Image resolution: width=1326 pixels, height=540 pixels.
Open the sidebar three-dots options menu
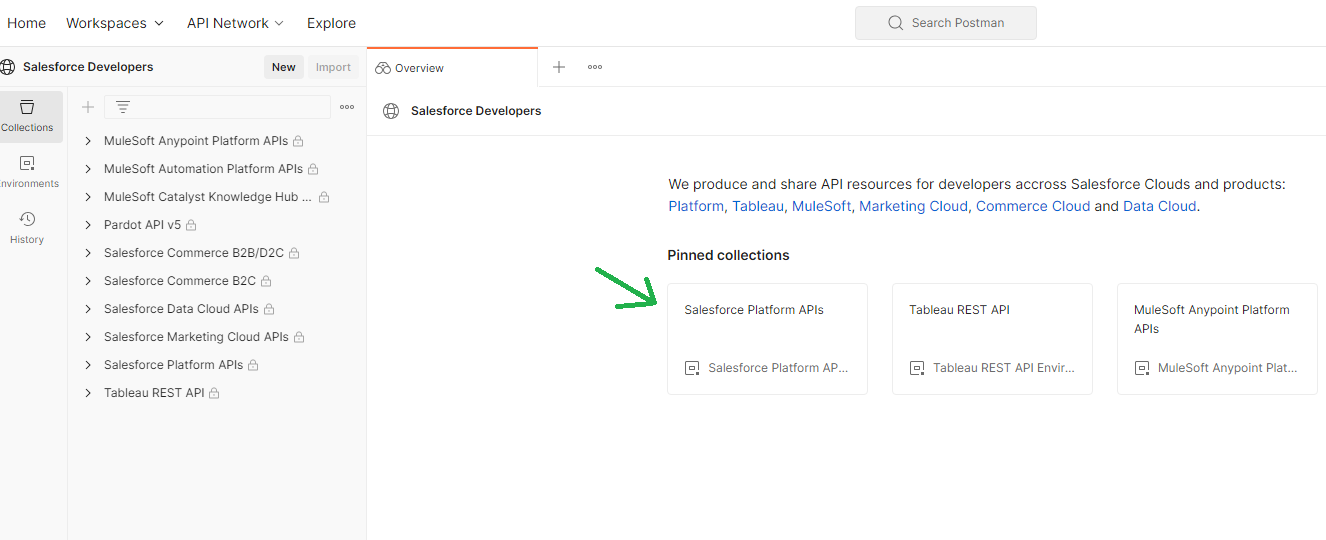(347, 107)
